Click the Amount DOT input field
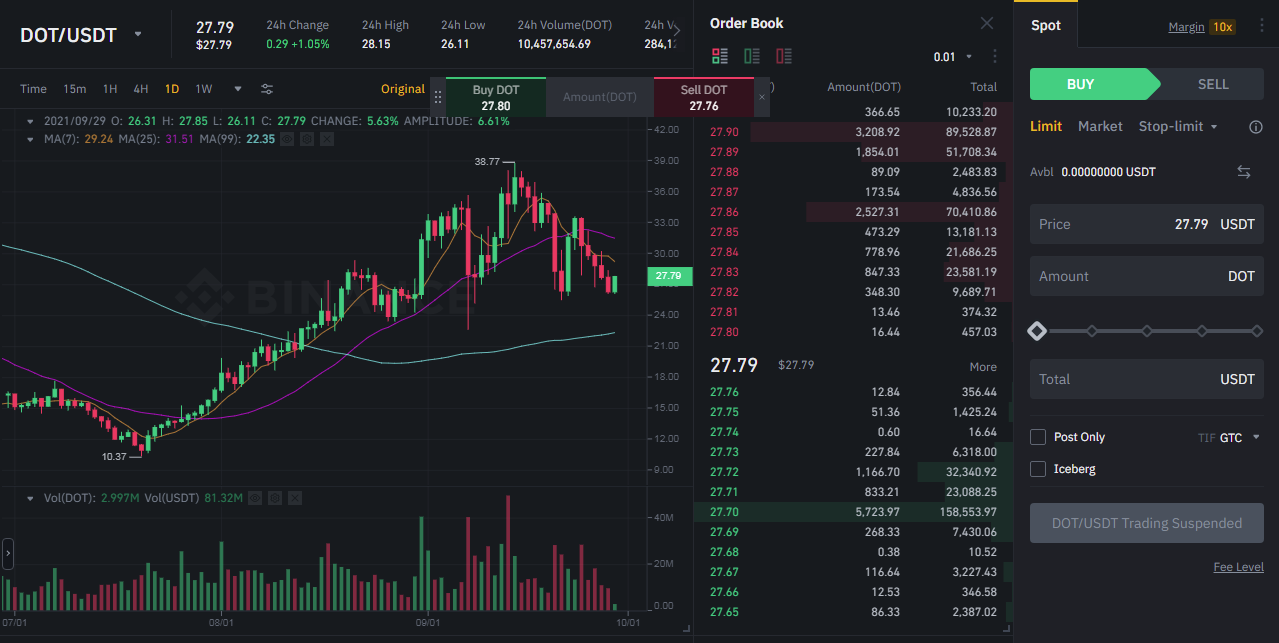This screenshot has width=1279, height=643. pyautogui.click(x=1147, y=276)
